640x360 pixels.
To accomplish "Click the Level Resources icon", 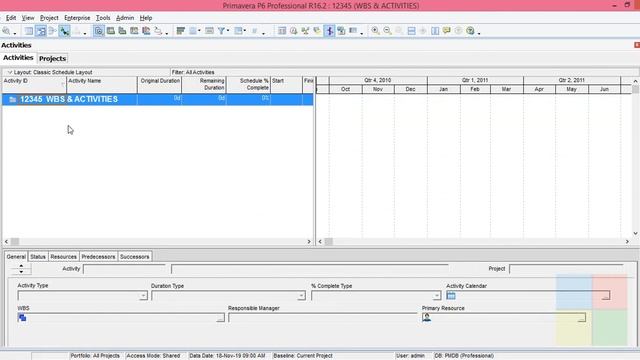I will (305, 31).
